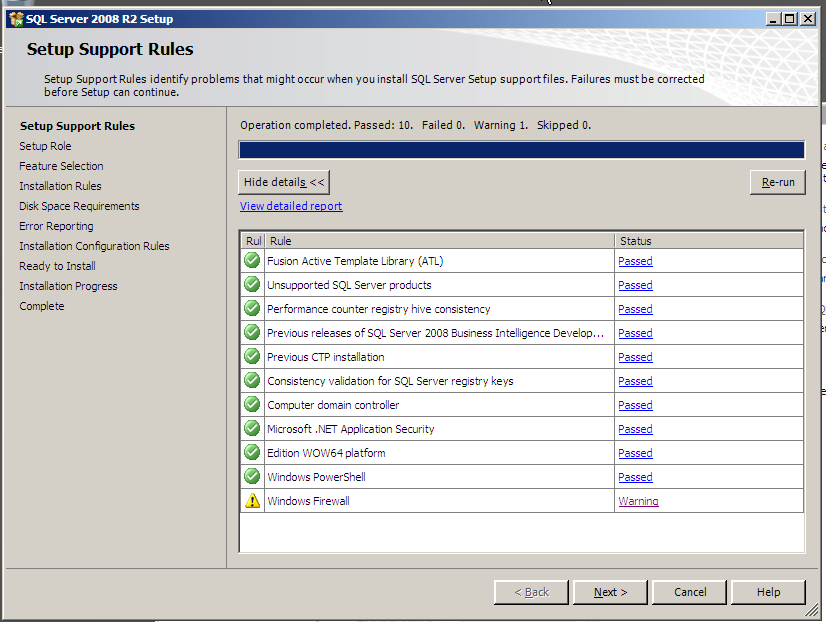The image size is (826, 622).
Task: Re-run the setup support rules
Action: click(x=778, y=182)
